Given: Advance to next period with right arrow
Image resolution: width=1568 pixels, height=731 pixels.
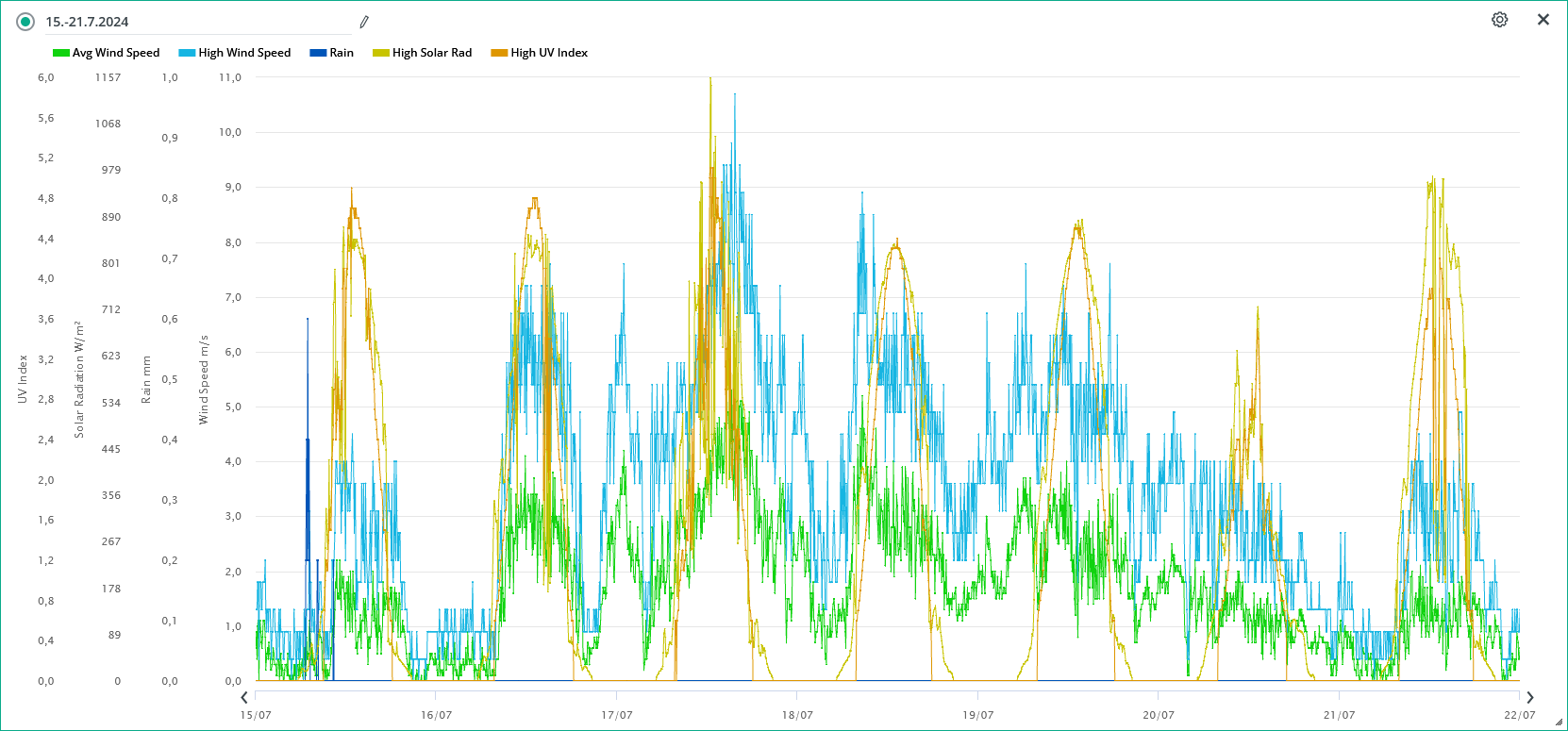Looking at the screenshot, I should (x=1530, y=697).
